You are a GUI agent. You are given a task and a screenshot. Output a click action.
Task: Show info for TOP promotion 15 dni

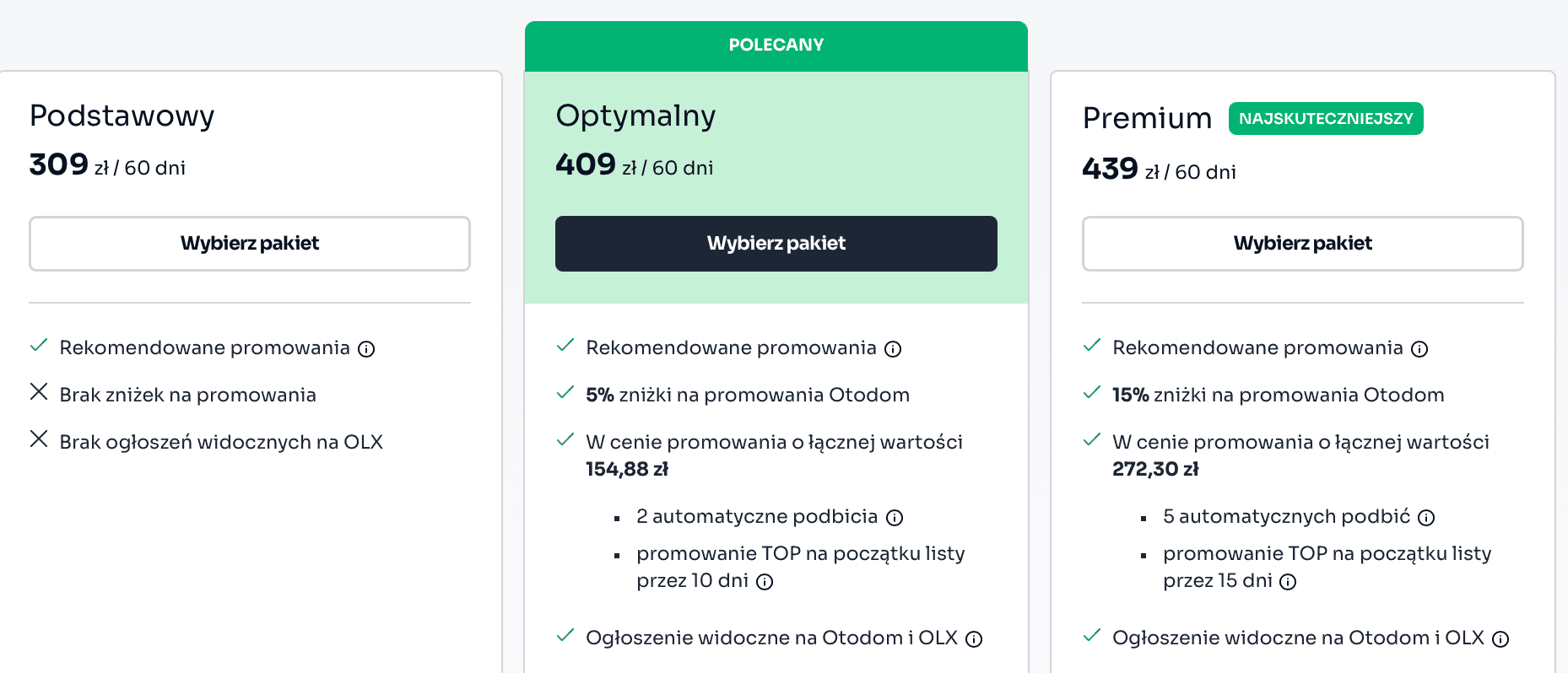pyautogui.click(x=1288, y=582)
